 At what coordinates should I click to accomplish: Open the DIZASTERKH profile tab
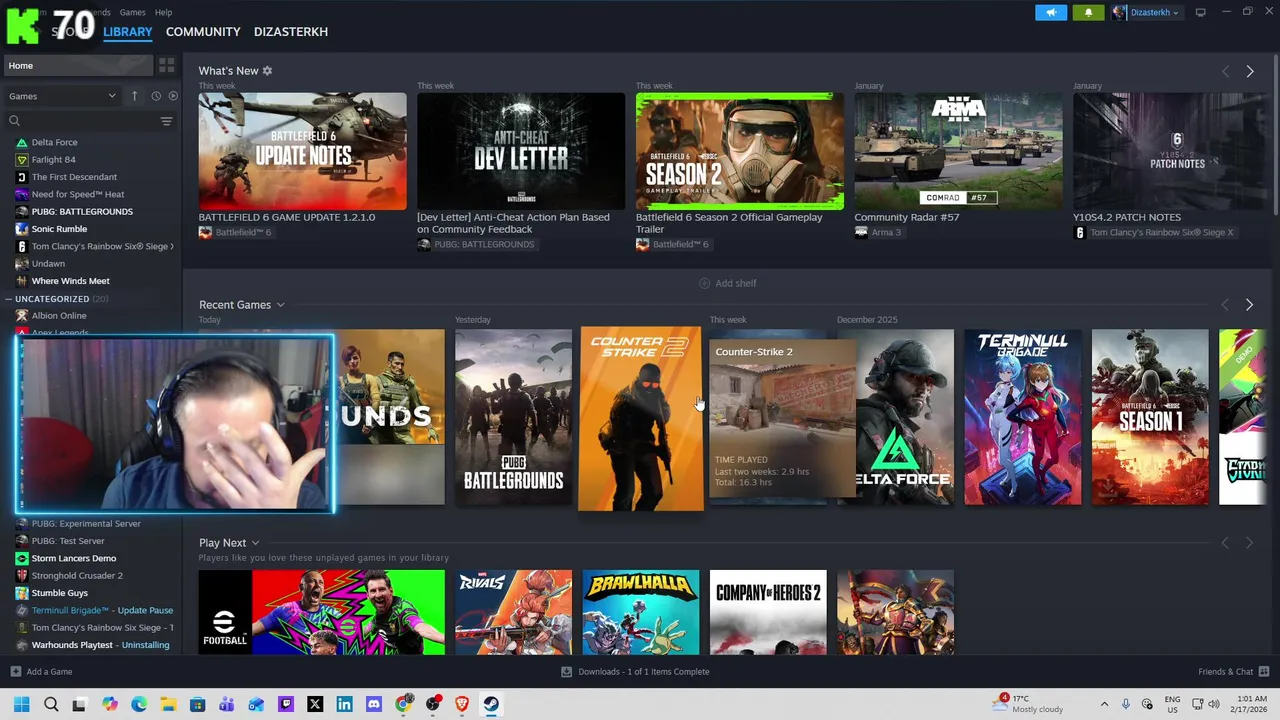[x=291, y=32]
